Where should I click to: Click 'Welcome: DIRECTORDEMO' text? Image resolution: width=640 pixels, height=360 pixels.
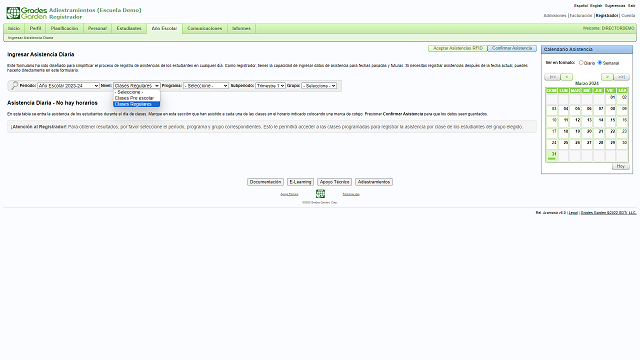click(x=609, y=29)
